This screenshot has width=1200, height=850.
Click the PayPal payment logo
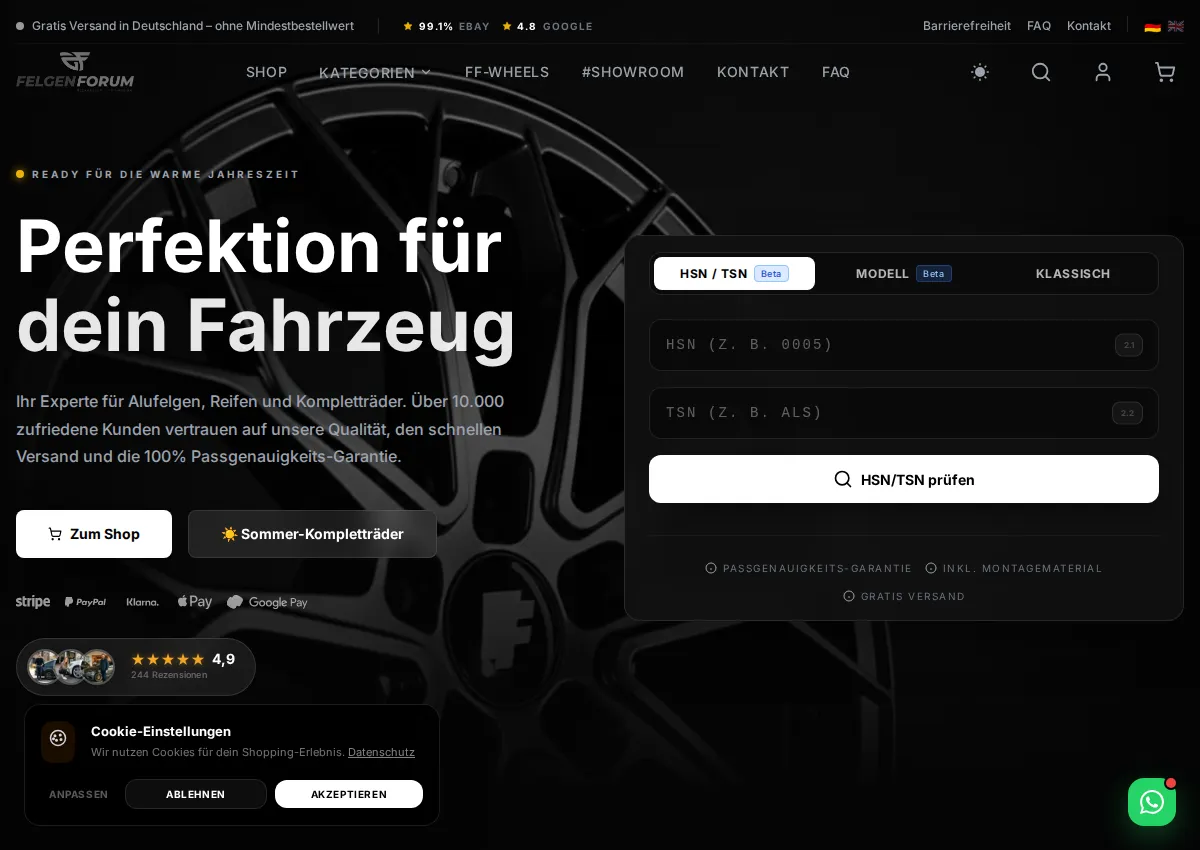(85, 602)
